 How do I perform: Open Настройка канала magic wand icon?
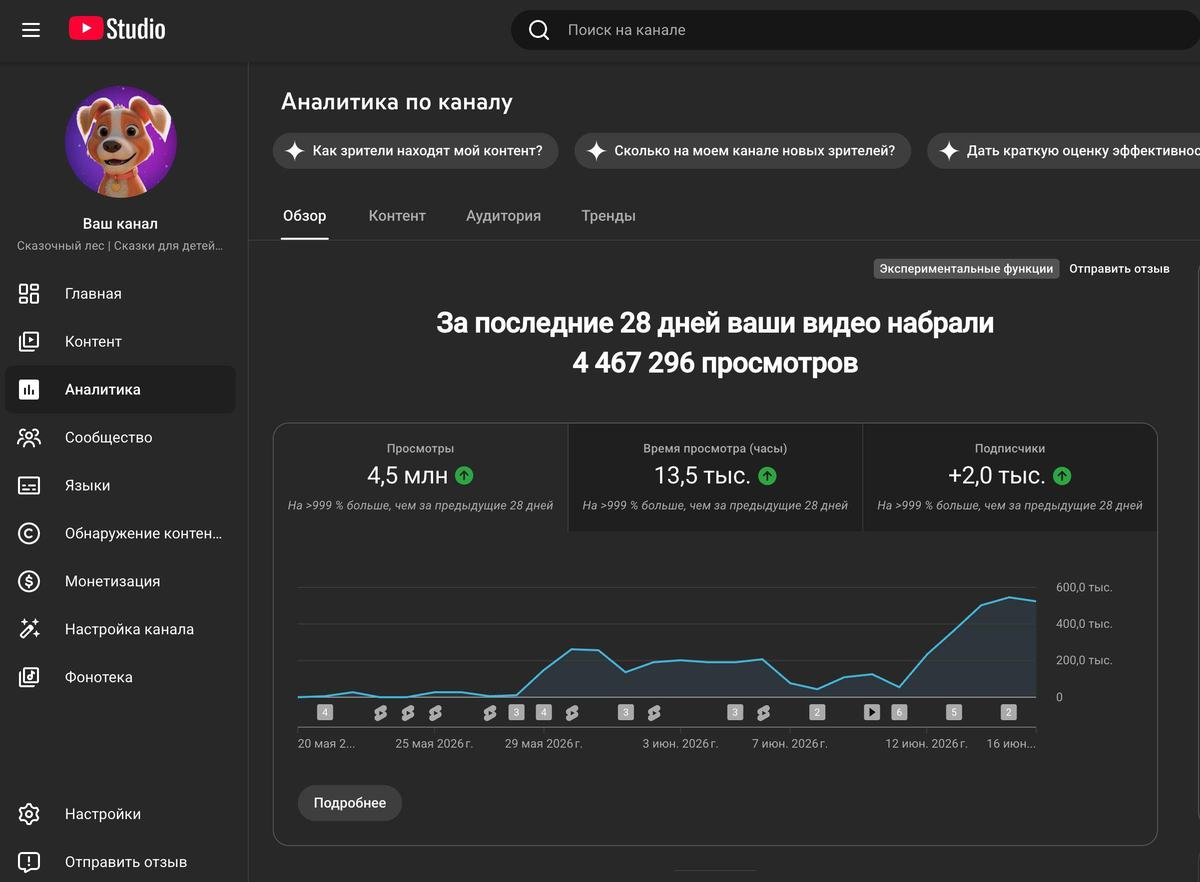click(29, 629)
